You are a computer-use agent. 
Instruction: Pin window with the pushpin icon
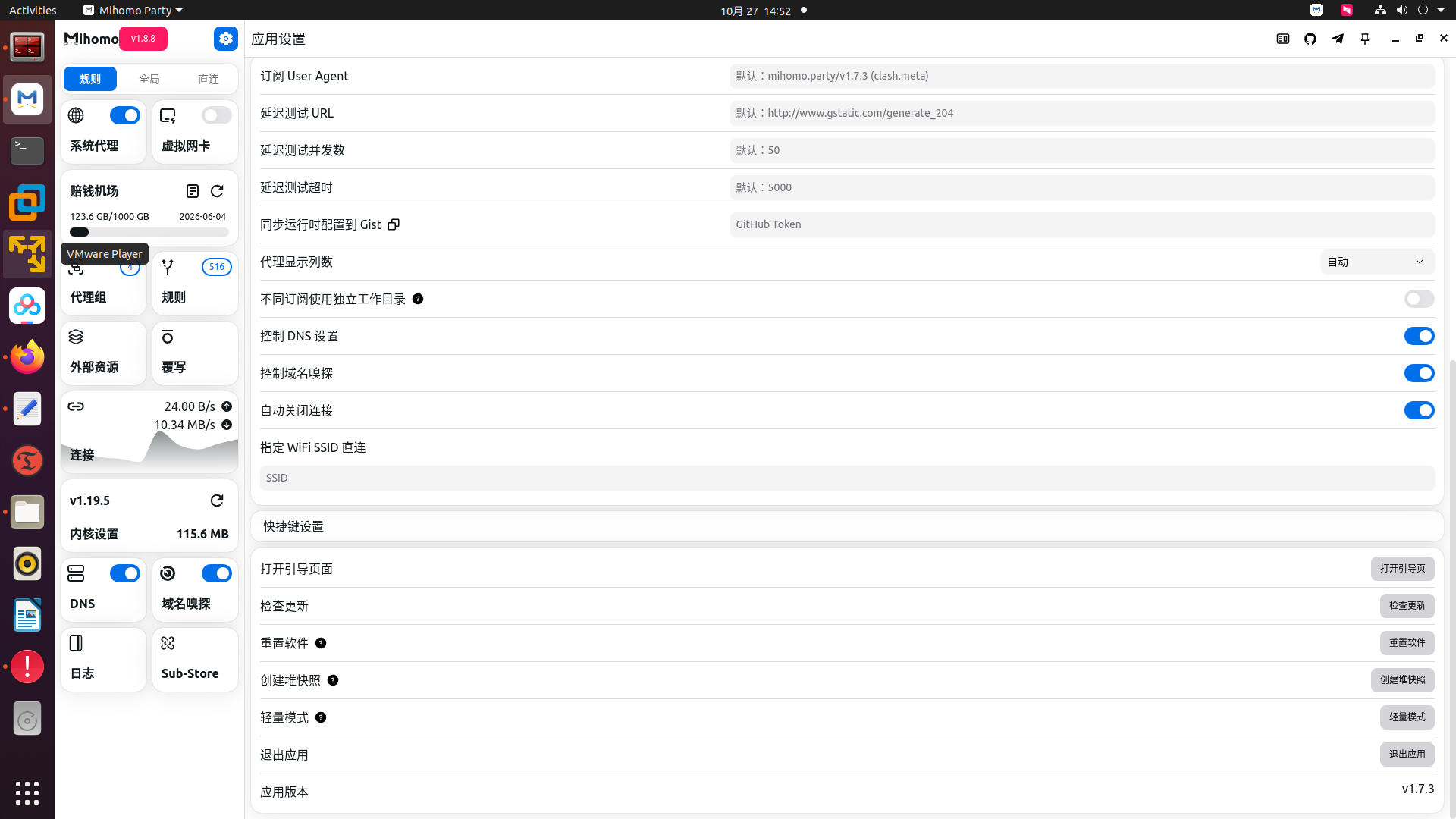tap(1365, 39)
